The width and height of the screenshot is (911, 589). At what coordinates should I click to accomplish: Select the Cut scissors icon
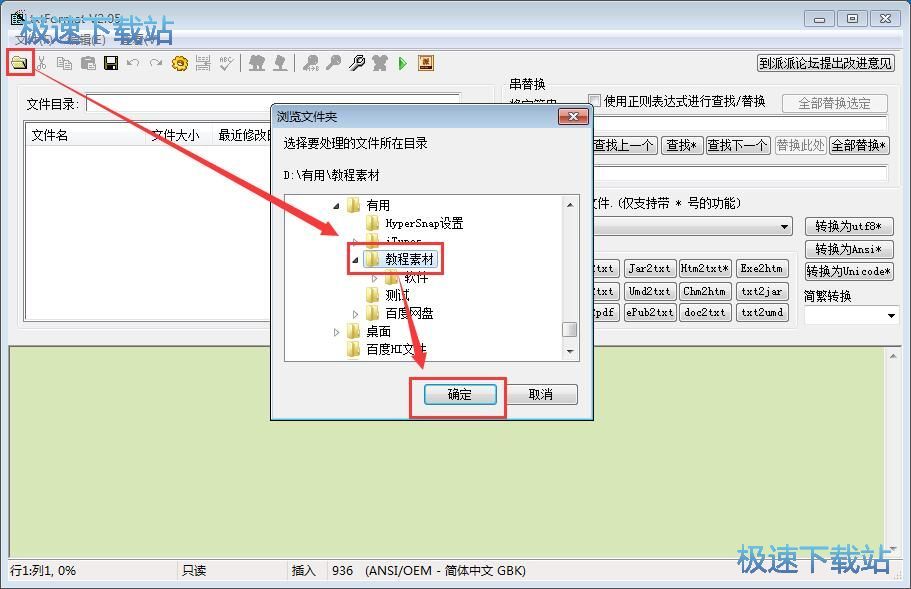tap(44, 62)
